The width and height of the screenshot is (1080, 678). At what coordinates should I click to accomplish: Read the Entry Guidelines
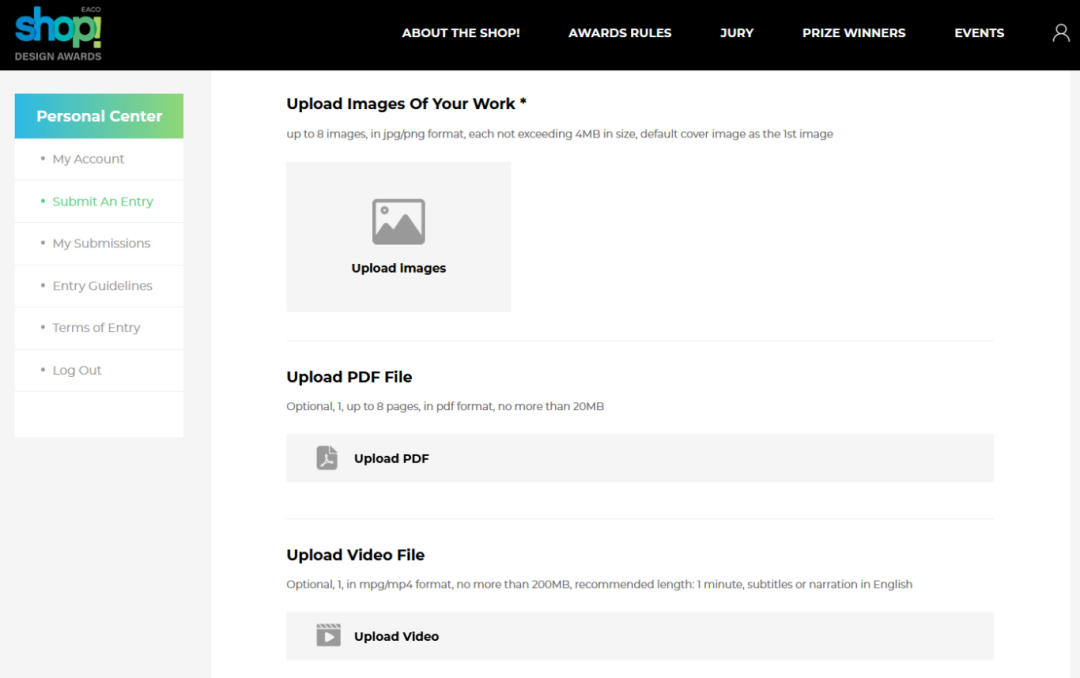coord(102,286)
